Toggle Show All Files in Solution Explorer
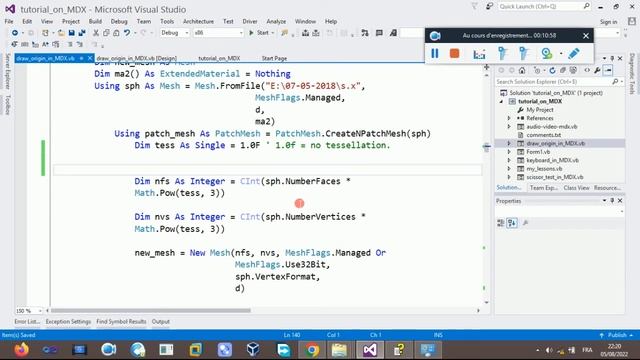 [x=573, y=70]
